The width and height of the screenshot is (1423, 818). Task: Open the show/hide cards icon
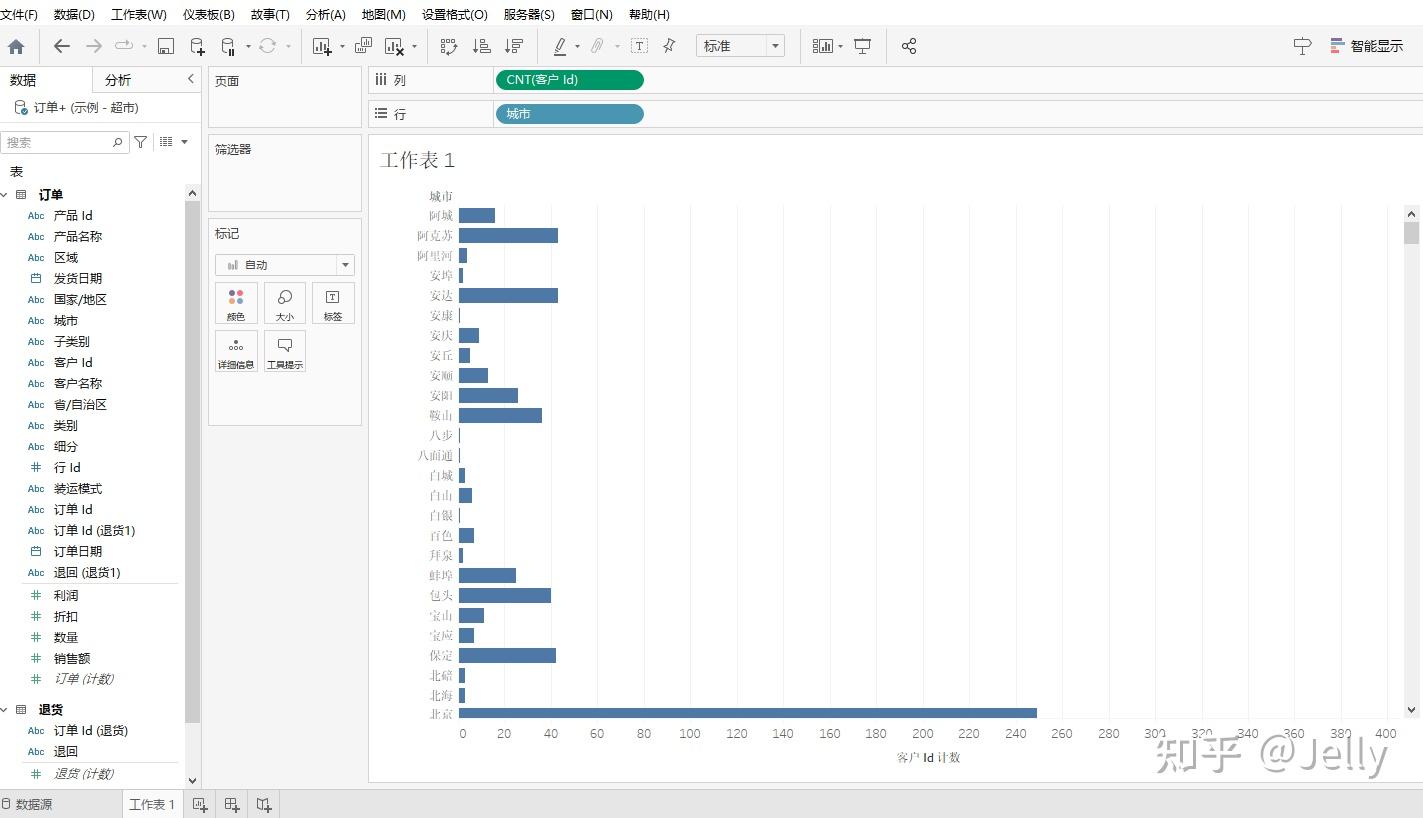coord(823,46)
